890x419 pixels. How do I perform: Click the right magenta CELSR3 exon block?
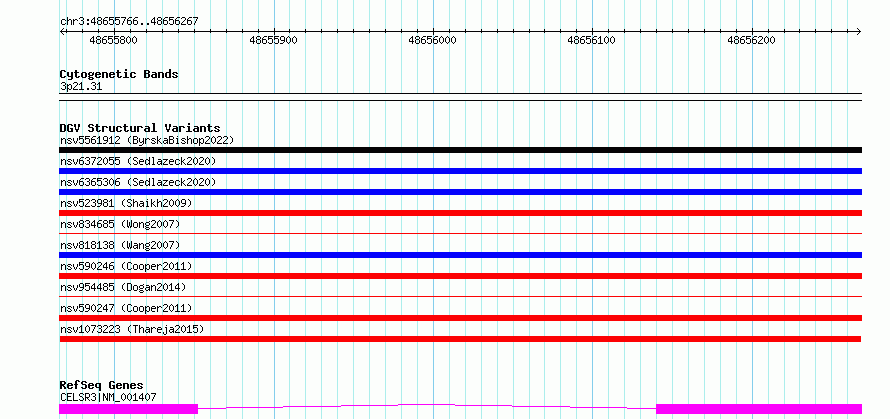(x=759, y=409)
